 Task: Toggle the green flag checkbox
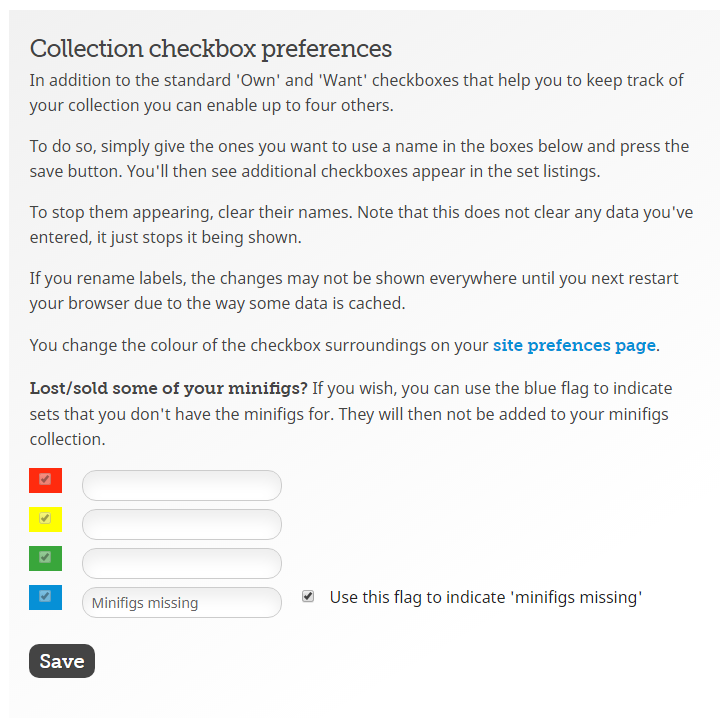[45, 557]
